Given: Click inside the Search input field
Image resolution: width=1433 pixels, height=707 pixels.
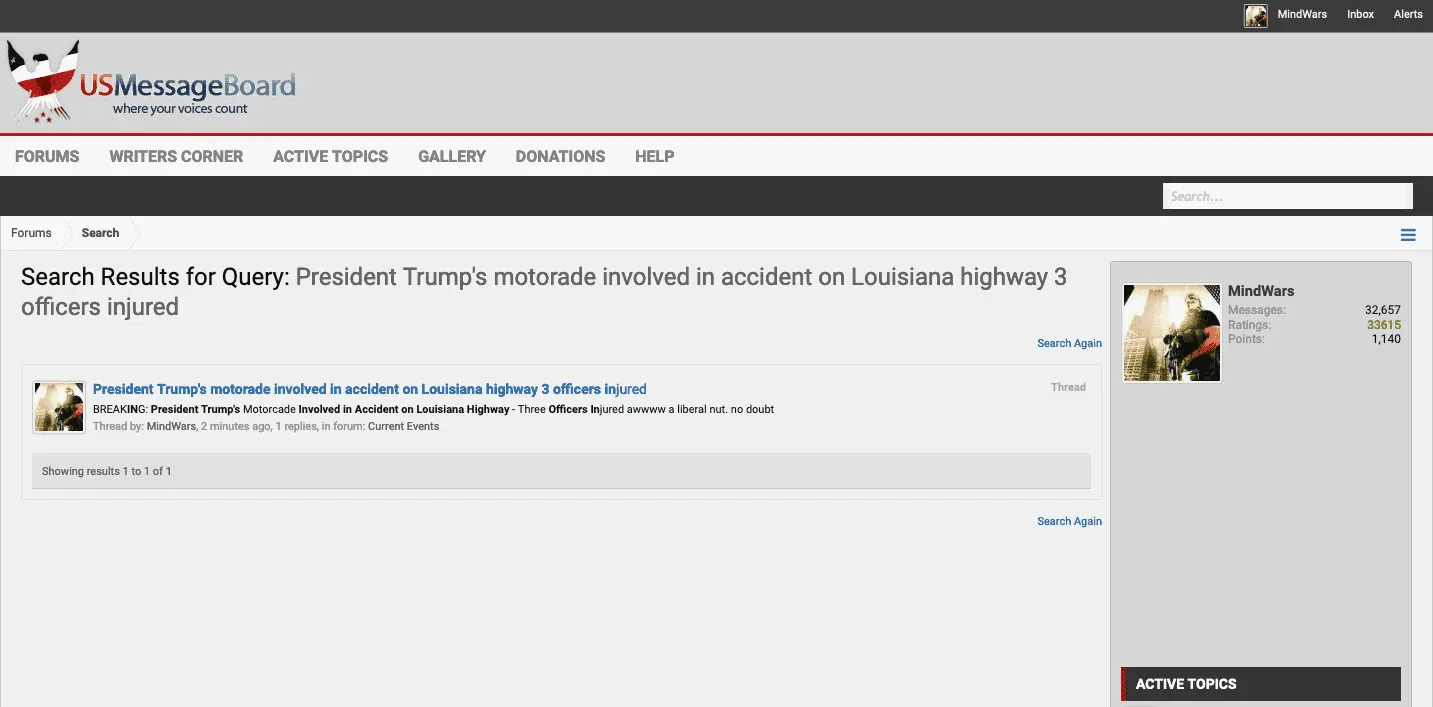Looking at the screenshot, I should click(x=1288, y=196).
